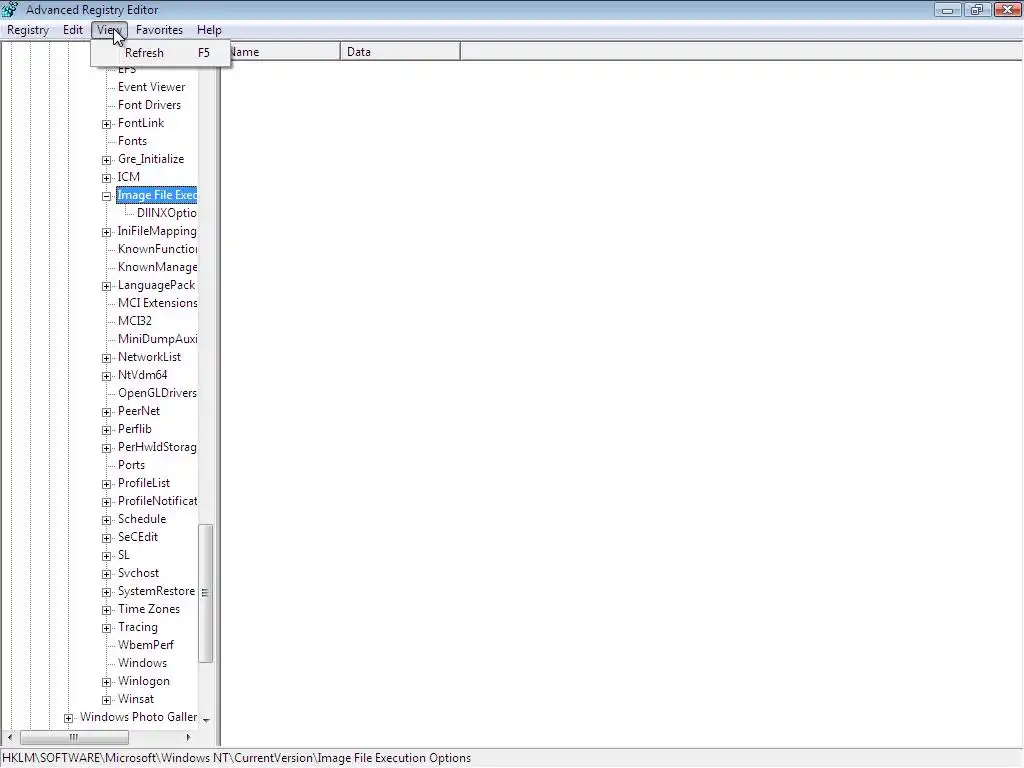Screen dimensions: 1024x768
Task: Expand the ProfileNotification key
Action: pos(106,502)
